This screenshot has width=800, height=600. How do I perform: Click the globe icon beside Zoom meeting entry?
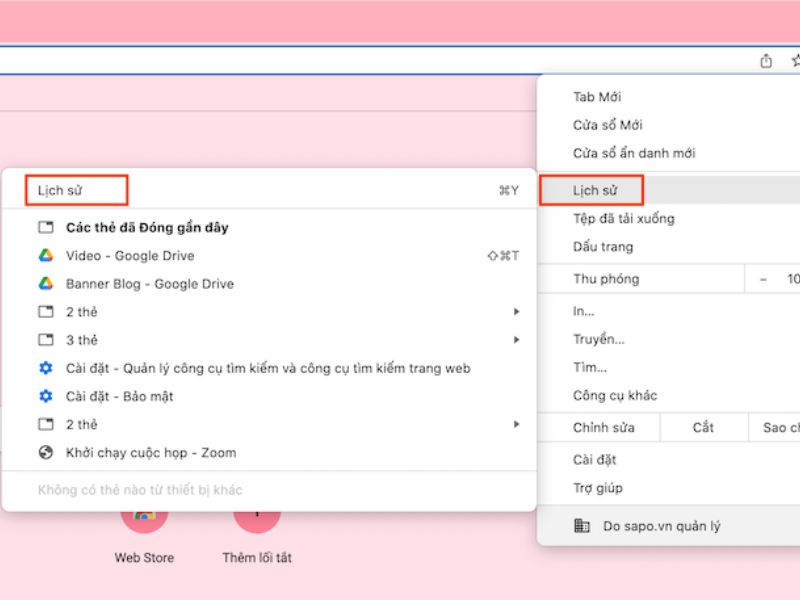44,452
